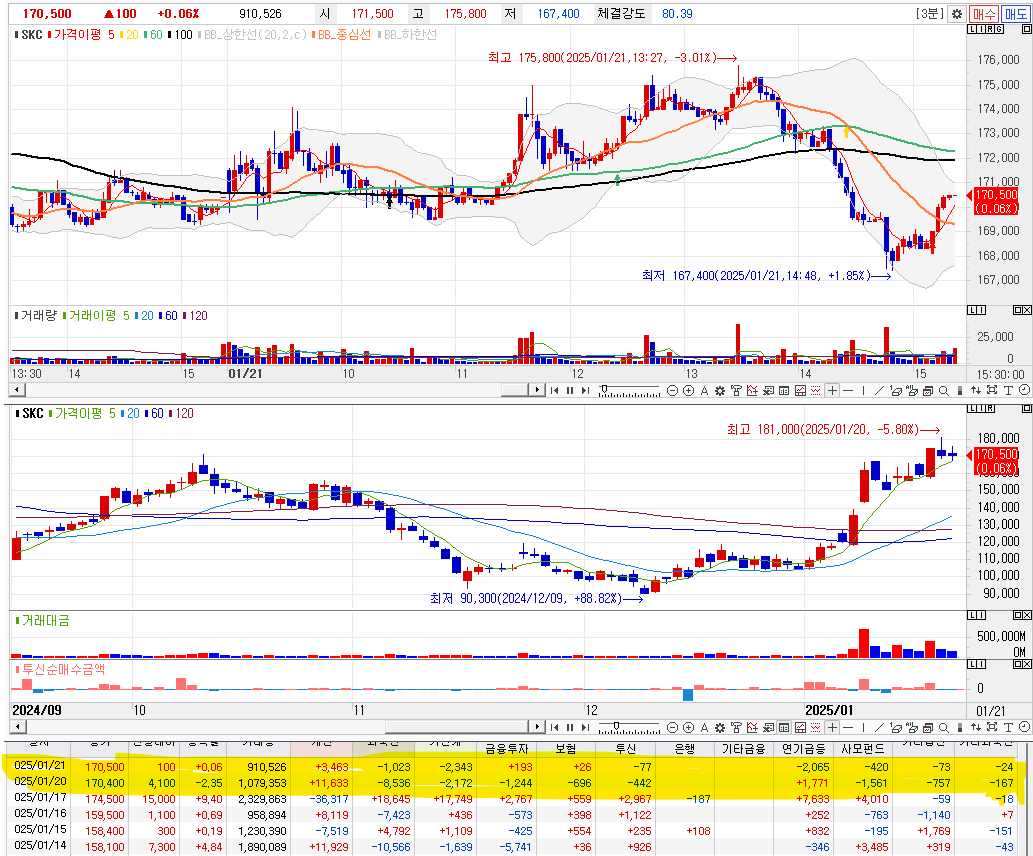Click paint roller icon on upper toolbar
Image resolution: width=1033 pixels, height=856 pixels.
(735, 391)
